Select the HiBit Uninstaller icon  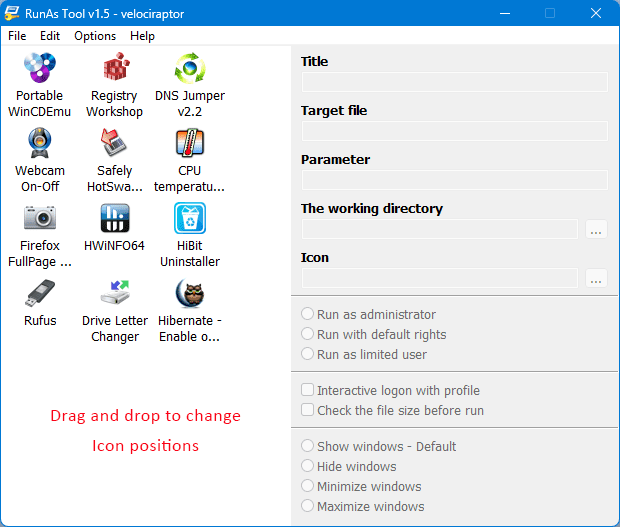coord(190,218)
